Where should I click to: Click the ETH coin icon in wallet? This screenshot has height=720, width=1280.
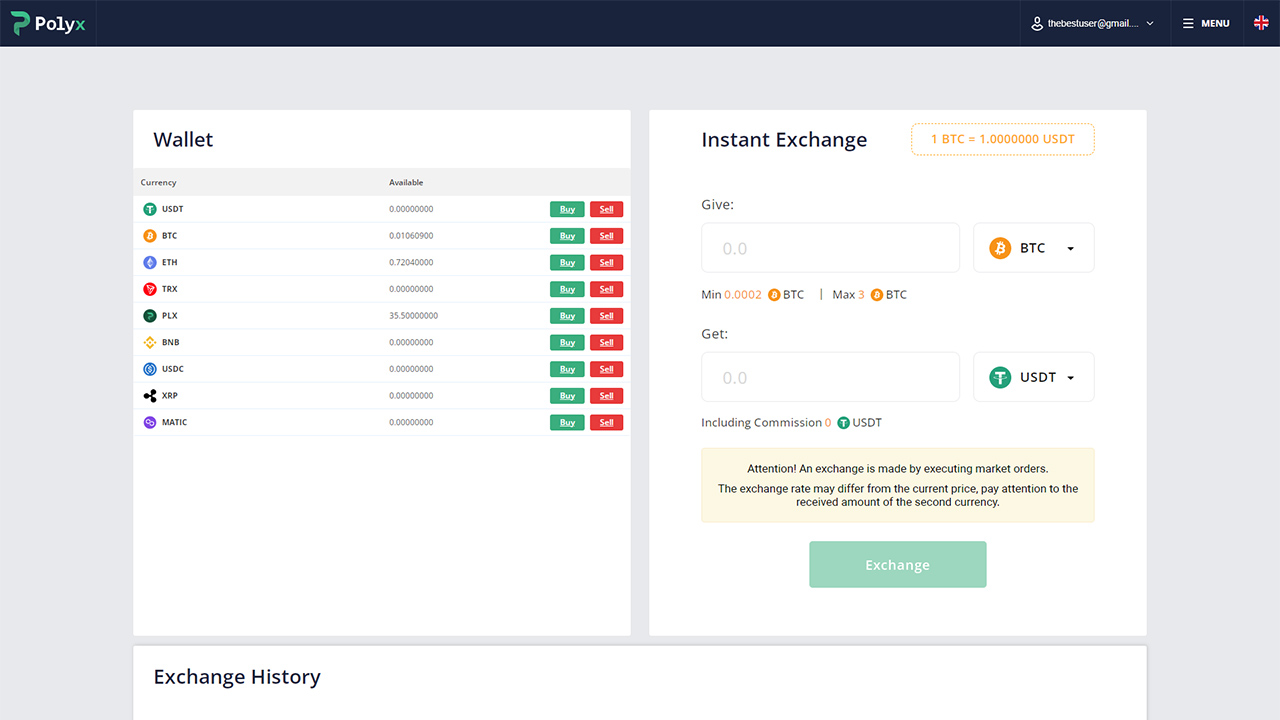[150, 262]
